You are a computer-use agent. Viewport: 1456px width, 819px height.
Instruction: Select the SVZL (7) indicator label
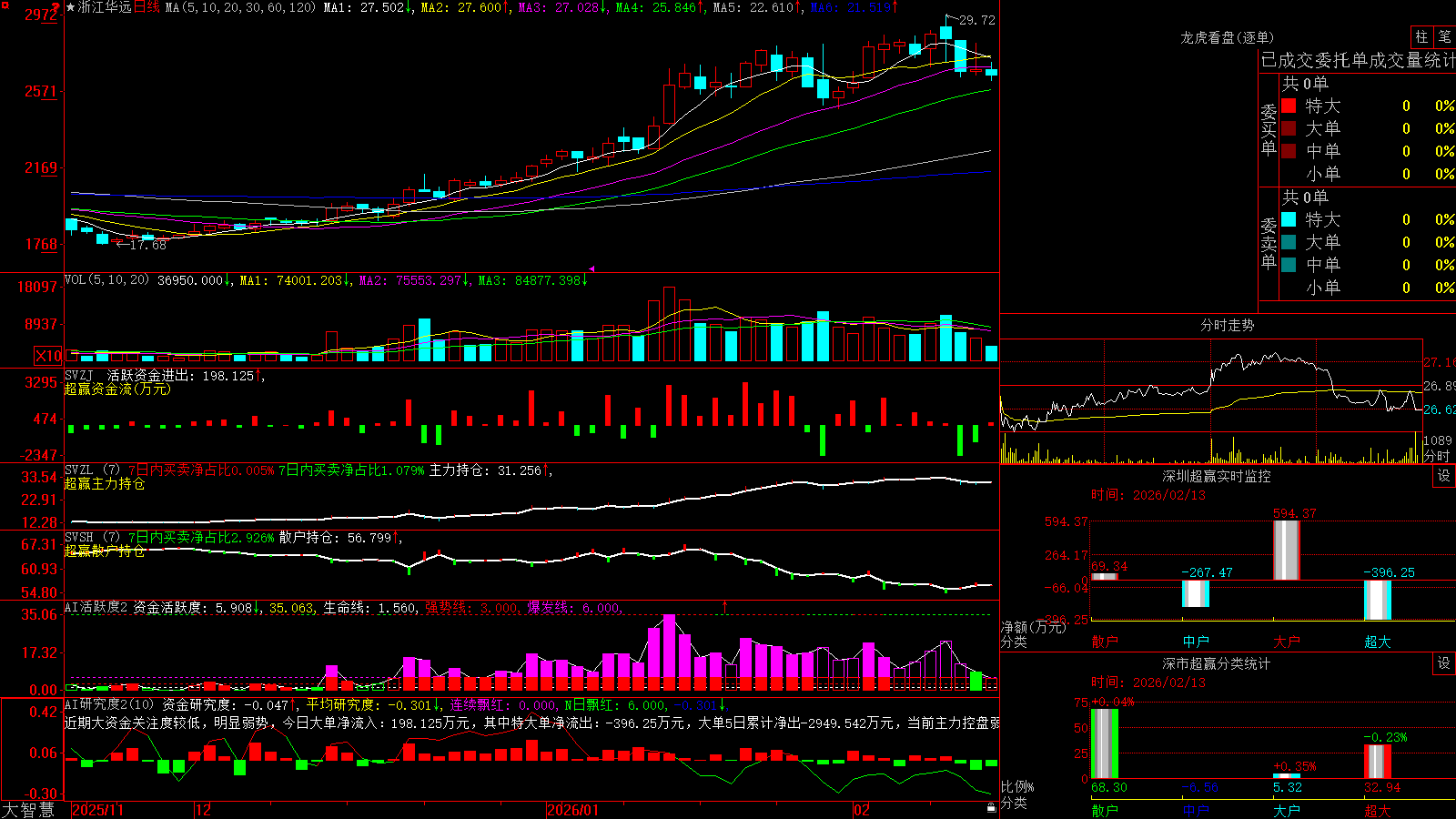coord(92,470)
